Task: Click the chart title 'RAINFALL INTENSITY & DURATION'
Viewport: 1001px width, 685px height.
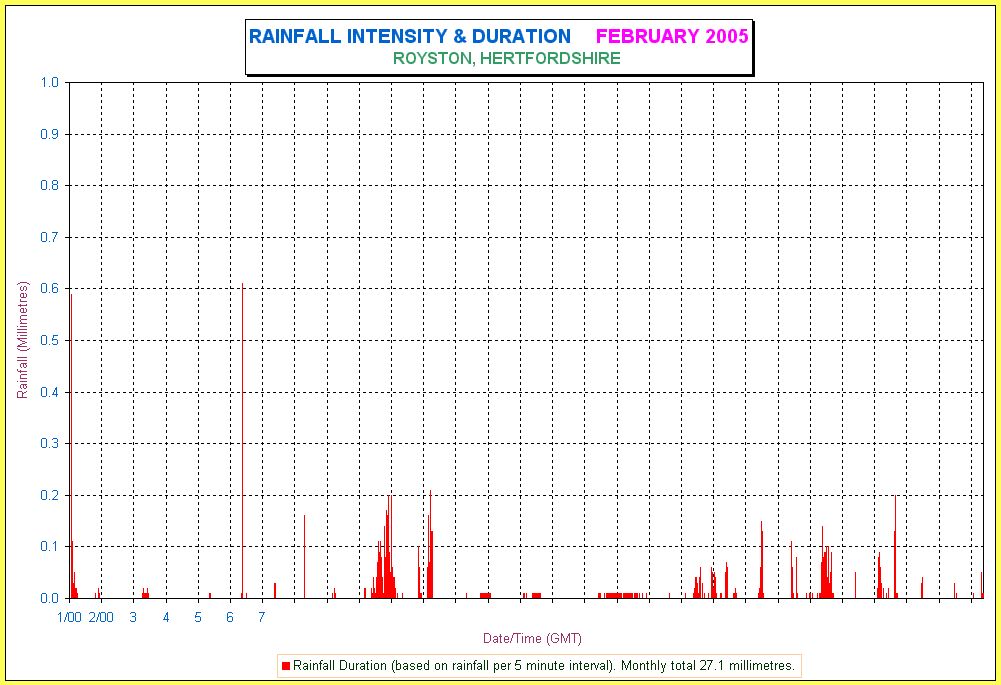Action: pos(410,37)
